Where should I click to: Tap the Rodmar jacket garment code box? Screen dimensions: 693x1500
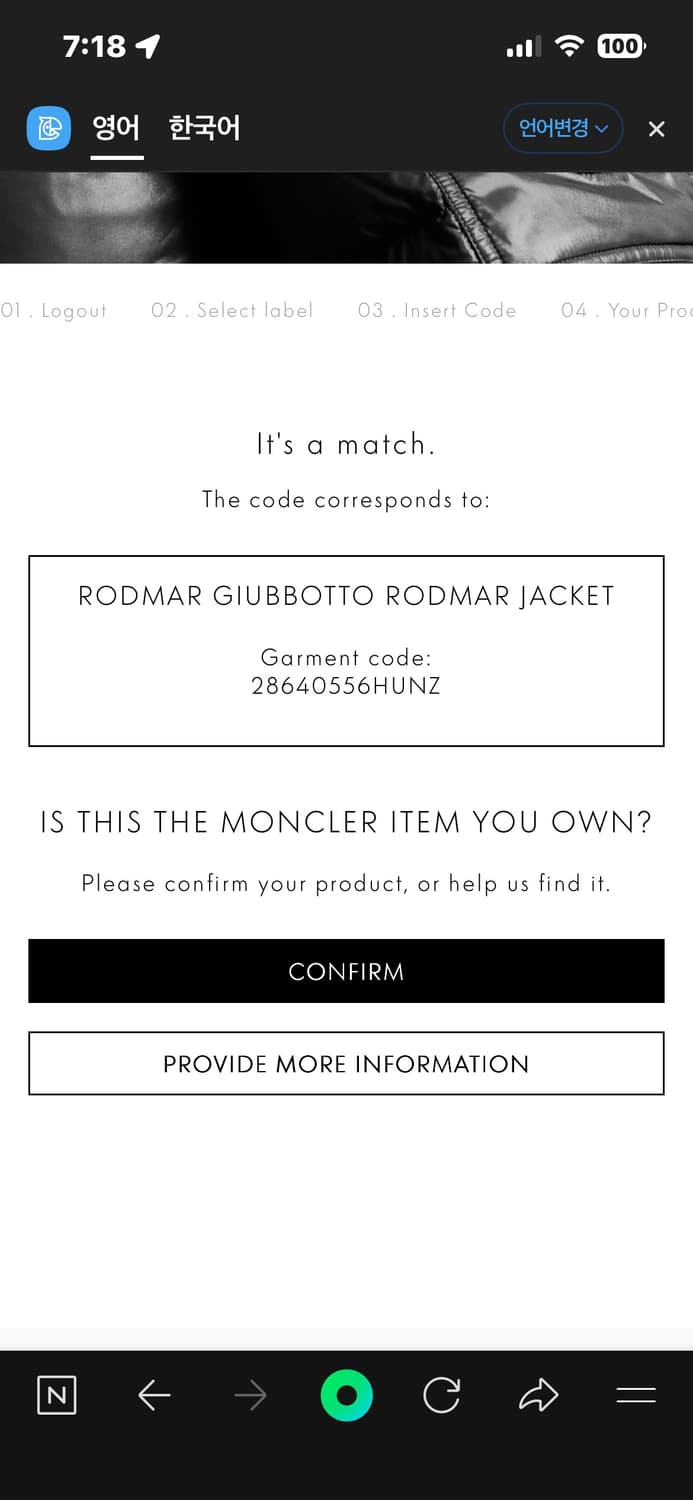click(346, 650)
